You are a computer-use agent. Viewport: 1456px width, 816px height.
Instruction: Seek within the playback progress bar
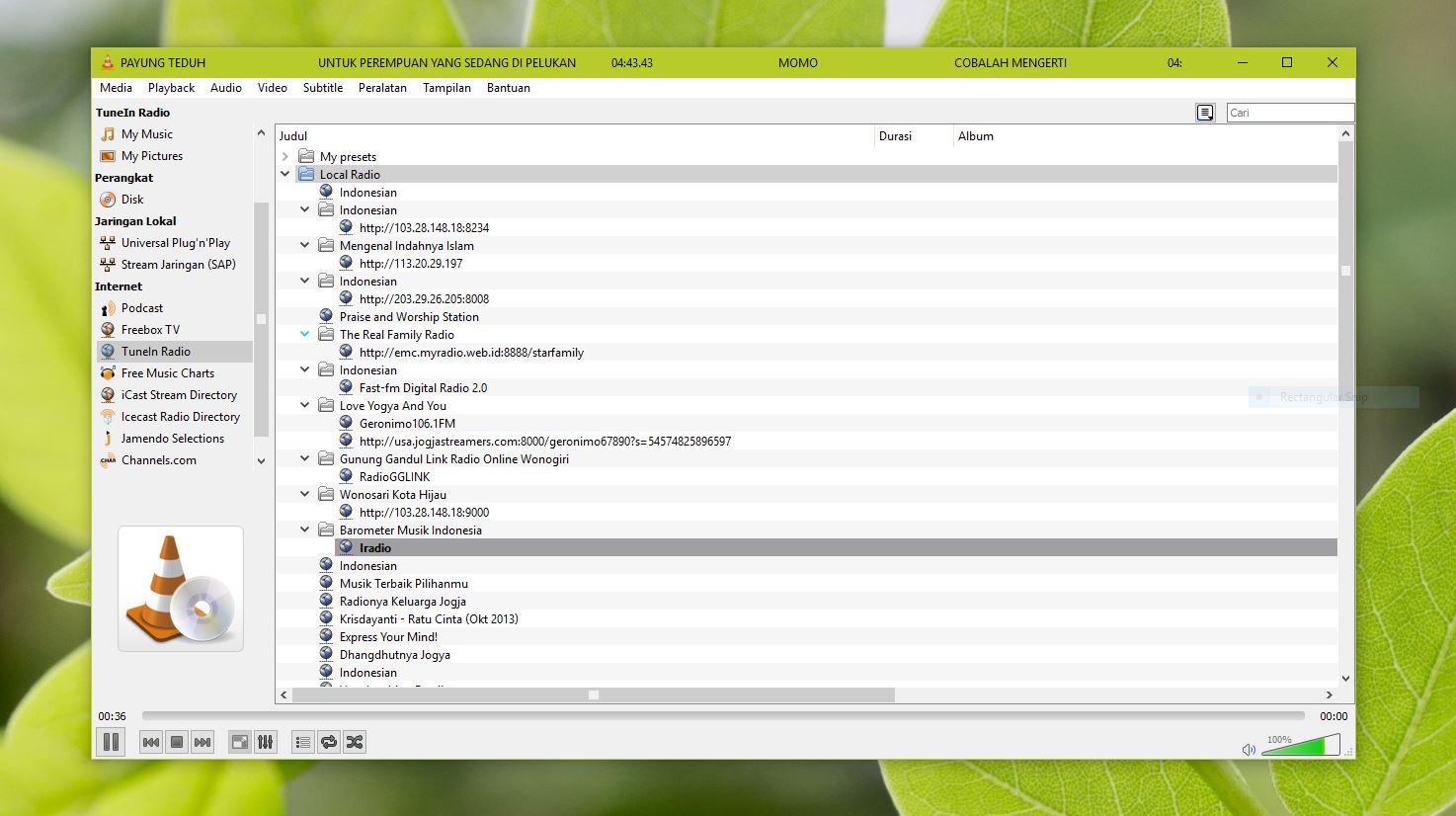point(723,715)
